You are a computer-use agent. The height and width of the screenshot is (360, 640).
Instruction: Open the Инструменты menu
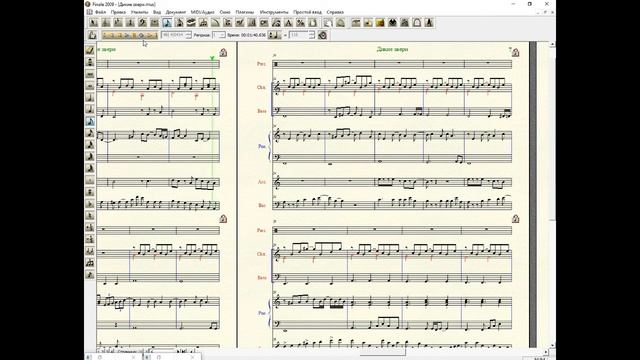tap(274, 12)
